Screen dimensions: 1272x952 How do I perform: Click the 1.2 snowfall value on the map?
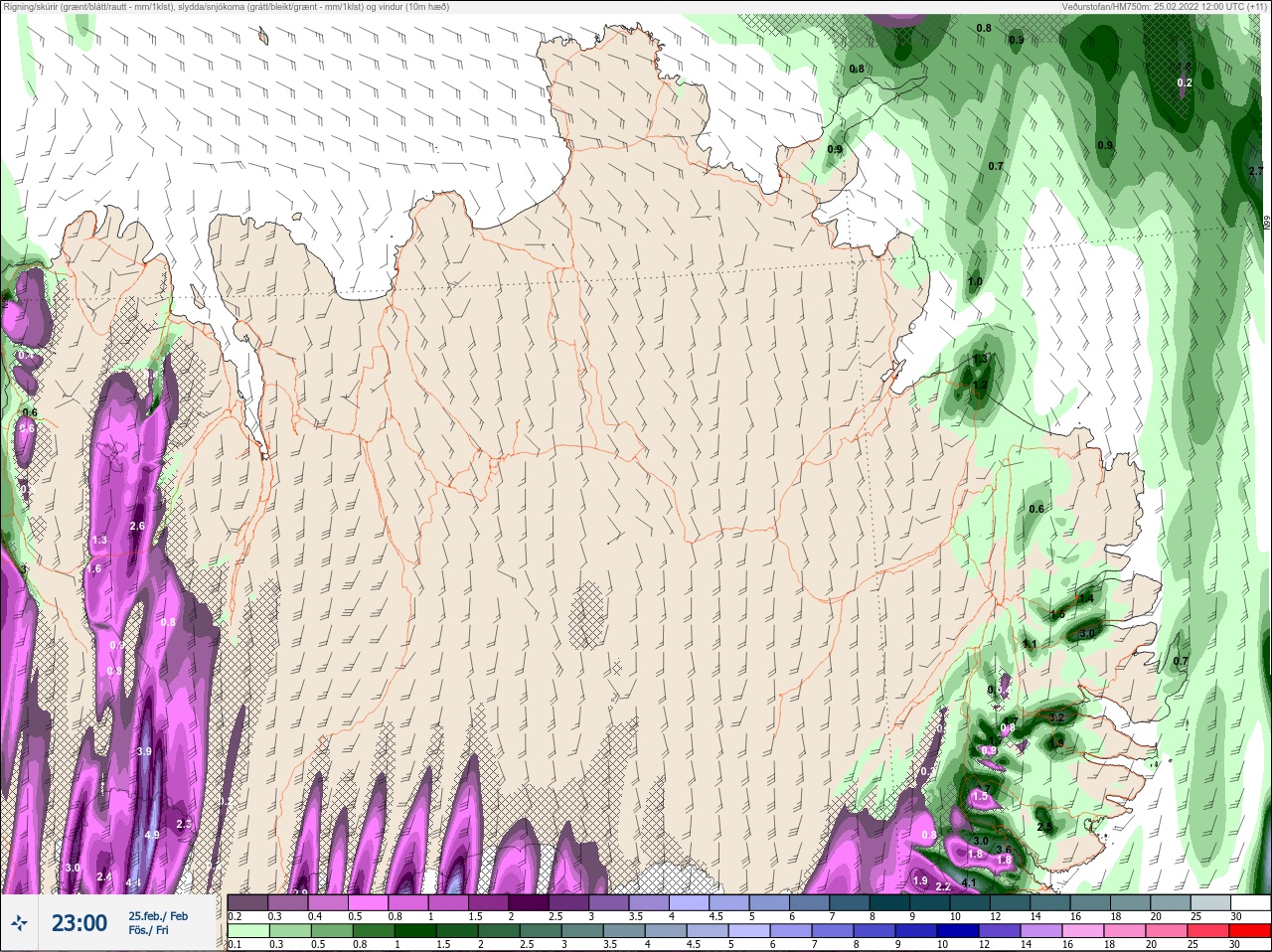coord(980,386)
